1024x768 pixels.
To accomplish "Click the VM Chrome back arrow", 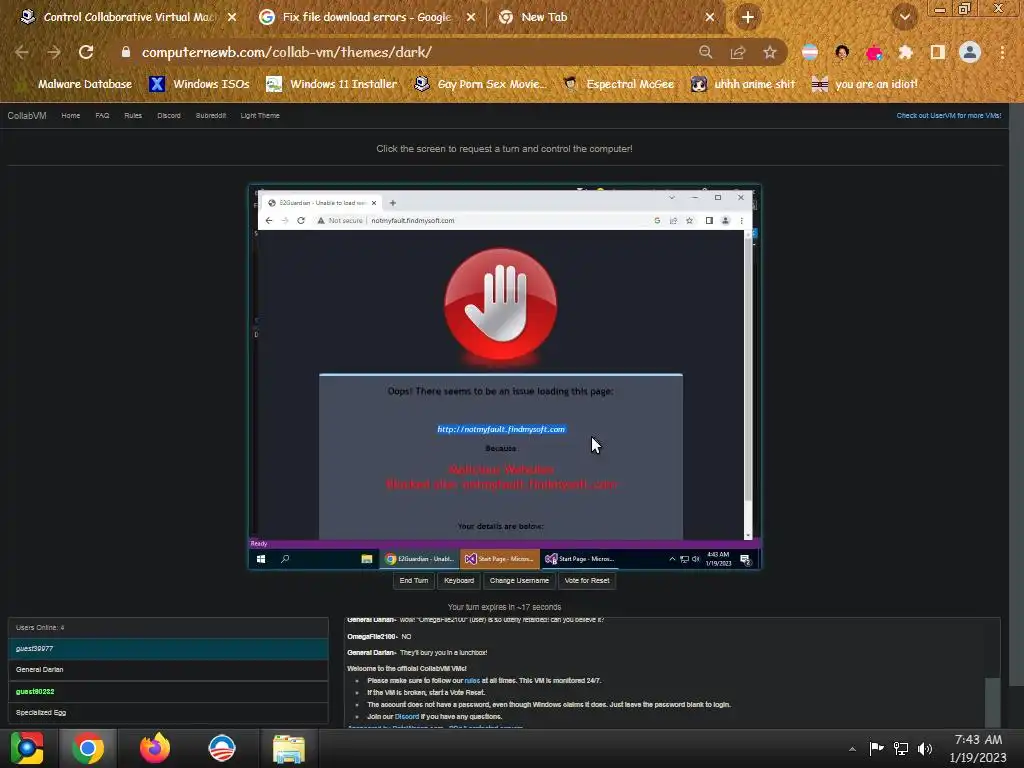I will [x=268, y=221].
